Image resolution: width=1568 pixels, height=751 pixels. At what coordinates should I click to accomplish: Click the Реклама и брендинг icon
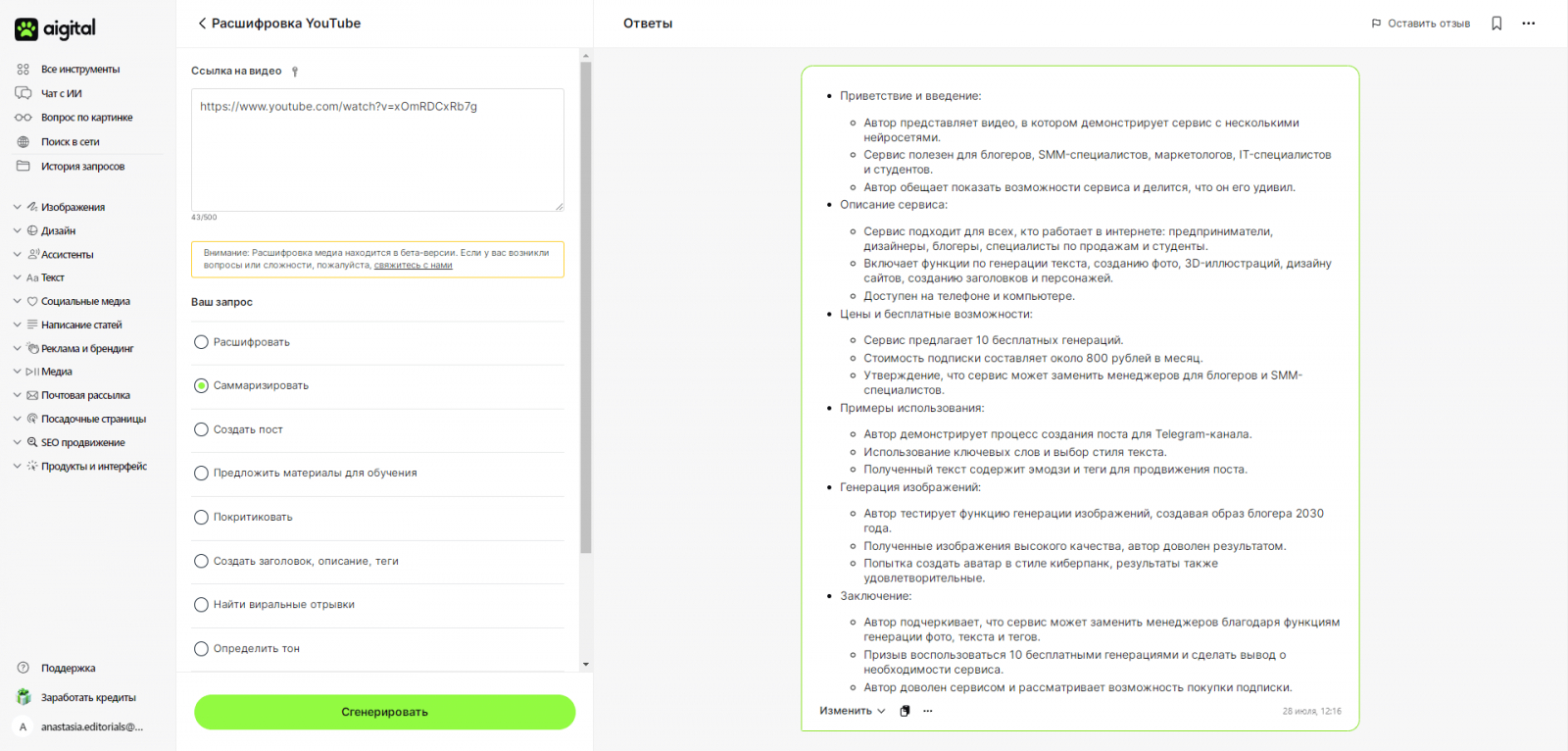[x=32, y=348]
